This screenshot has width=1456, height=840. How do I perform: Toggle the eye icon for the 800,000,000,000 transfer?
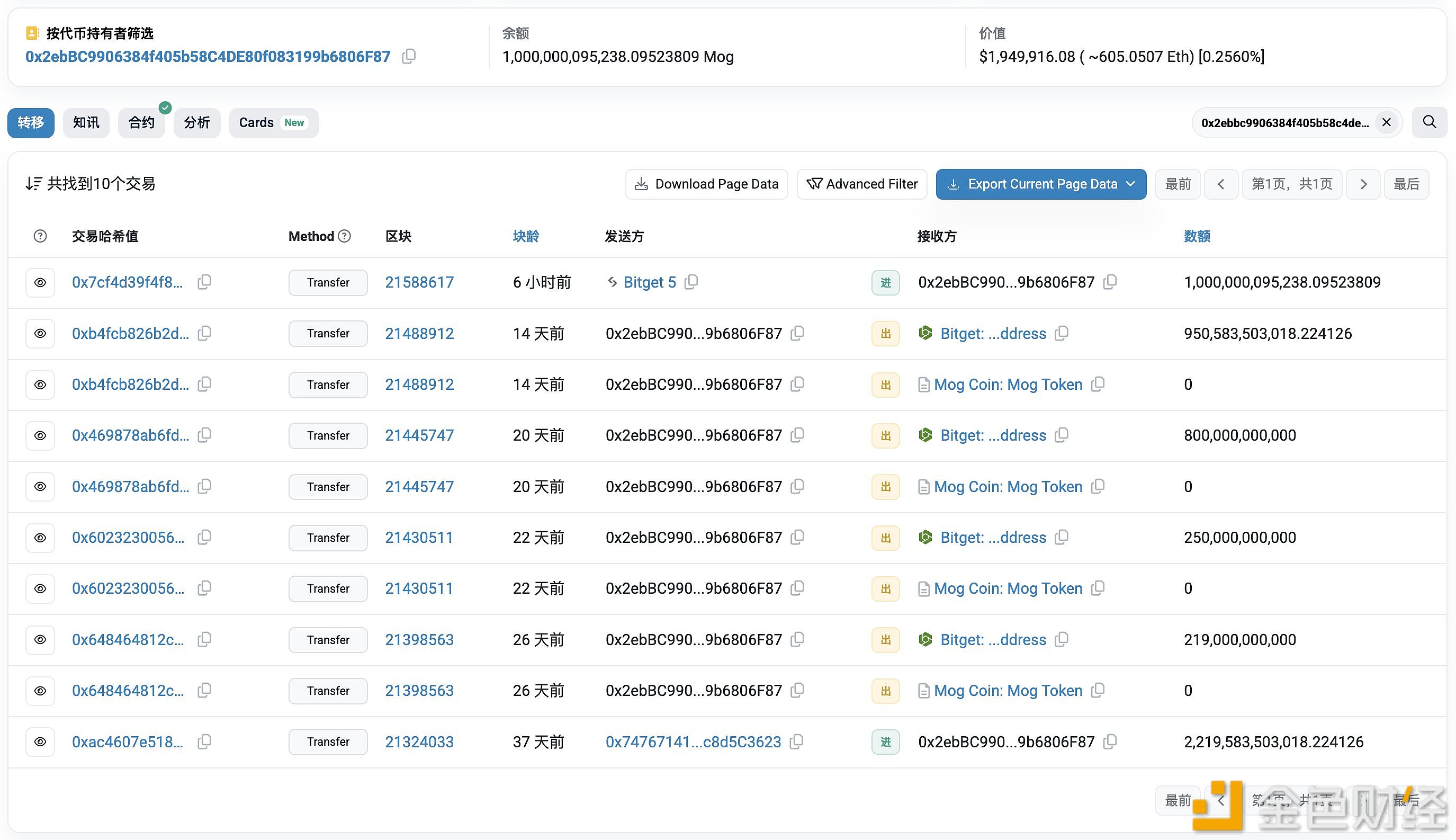pos(40,435)
